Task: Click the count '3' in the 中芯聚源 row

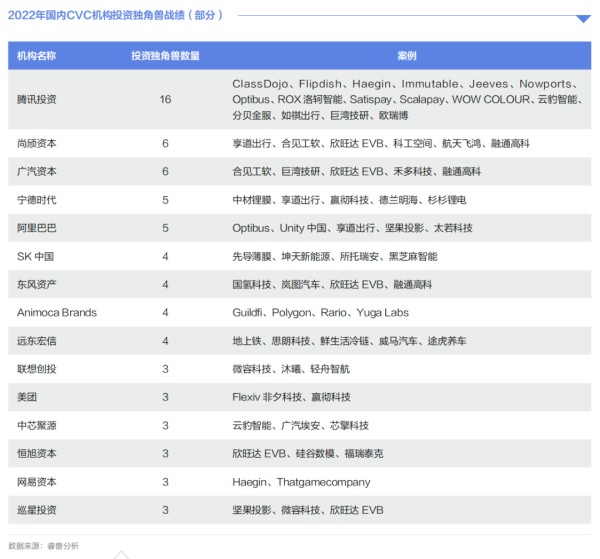Action: [x=165, y=425]
